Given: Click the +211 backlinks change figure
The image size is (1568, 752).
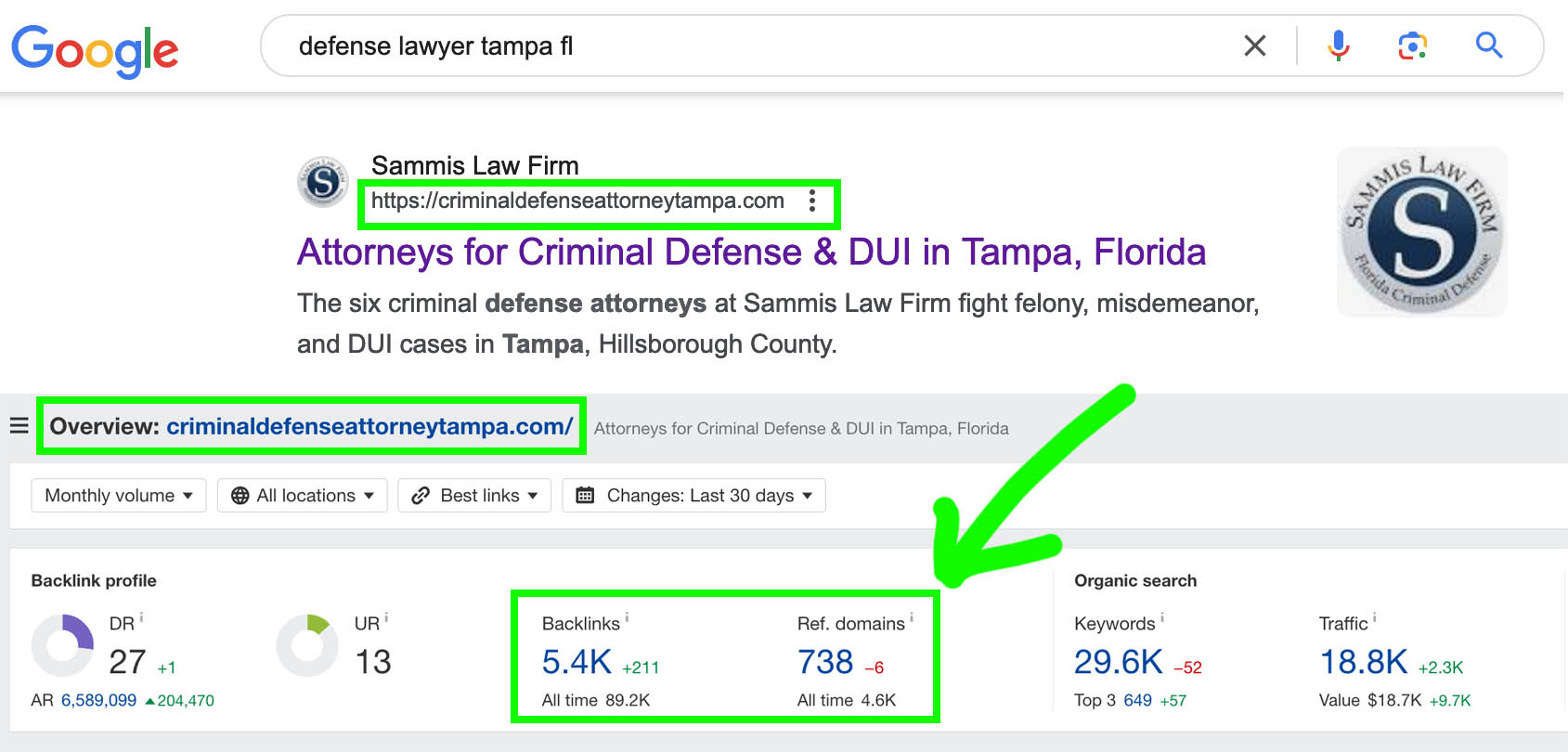Looking at the screenshot, I should [641, 668].
